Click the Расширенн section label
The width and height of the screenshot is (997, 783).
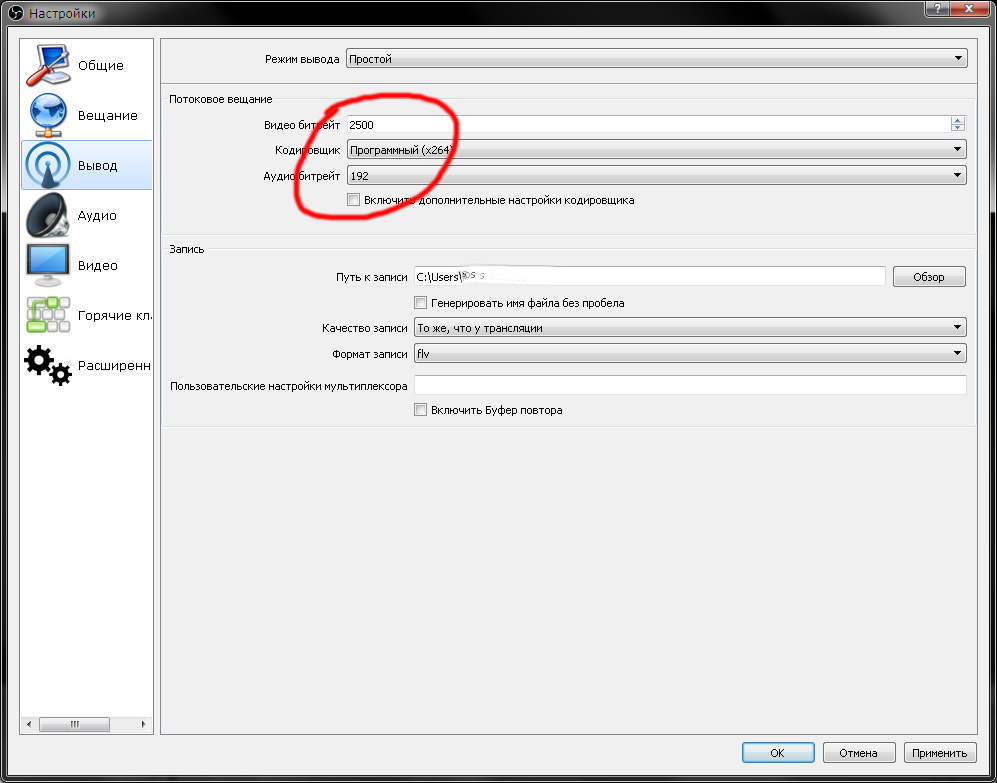click(x=114, y=365)
